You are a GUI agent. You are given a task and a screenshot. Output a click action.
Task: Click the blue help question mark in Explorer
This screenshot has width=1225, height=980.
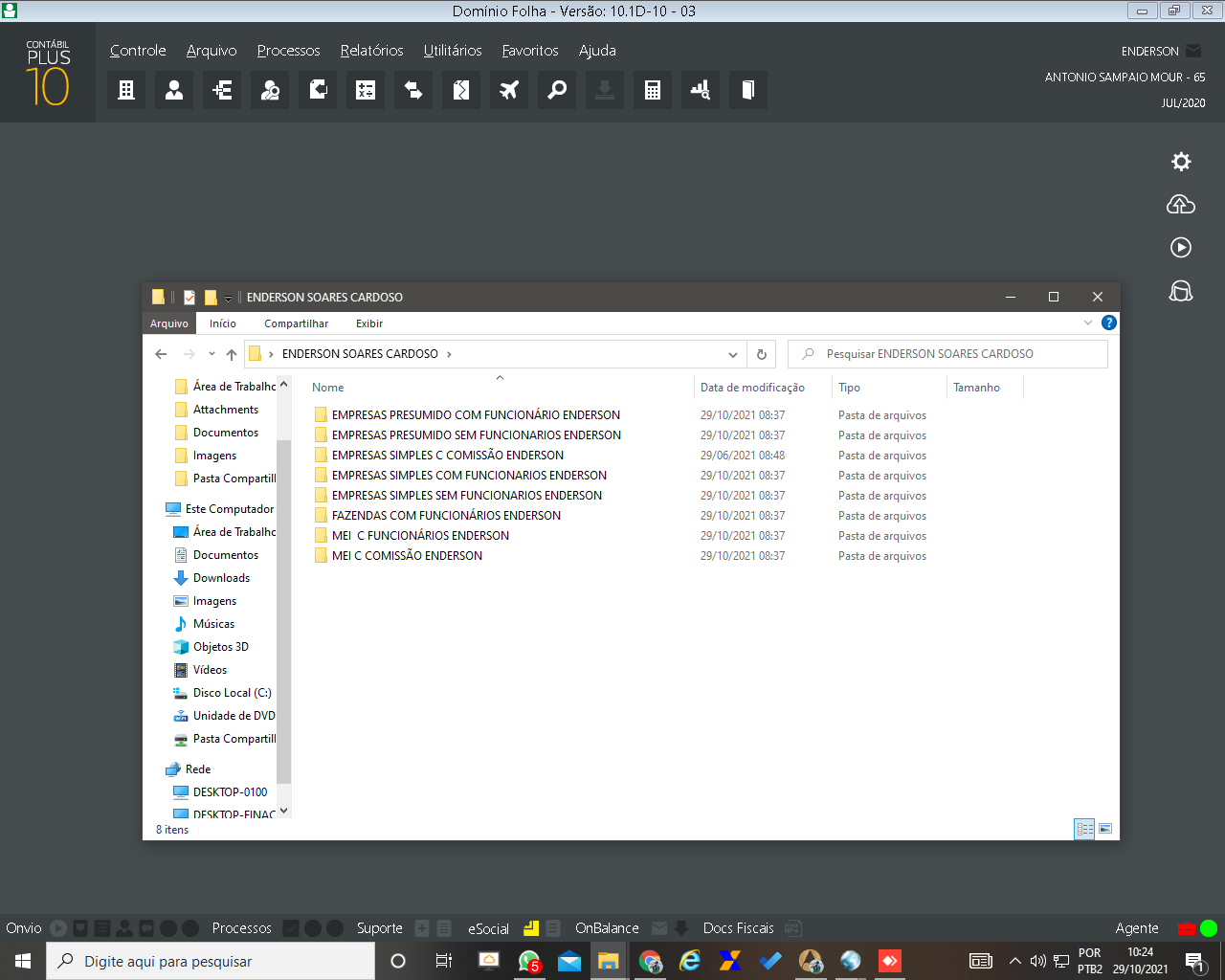click(1109, 323)
